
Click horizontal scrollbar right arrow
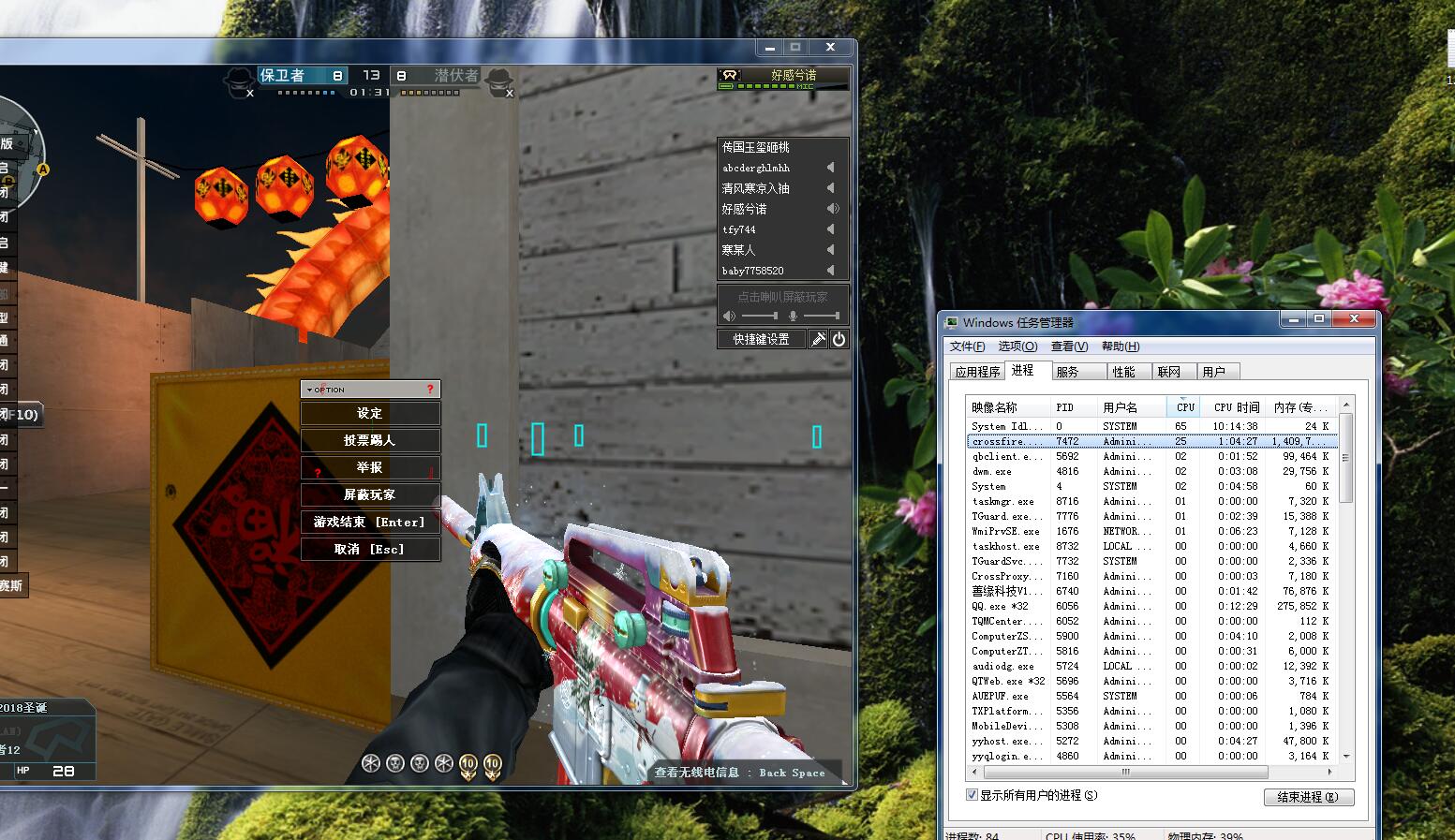point(1329,773)
